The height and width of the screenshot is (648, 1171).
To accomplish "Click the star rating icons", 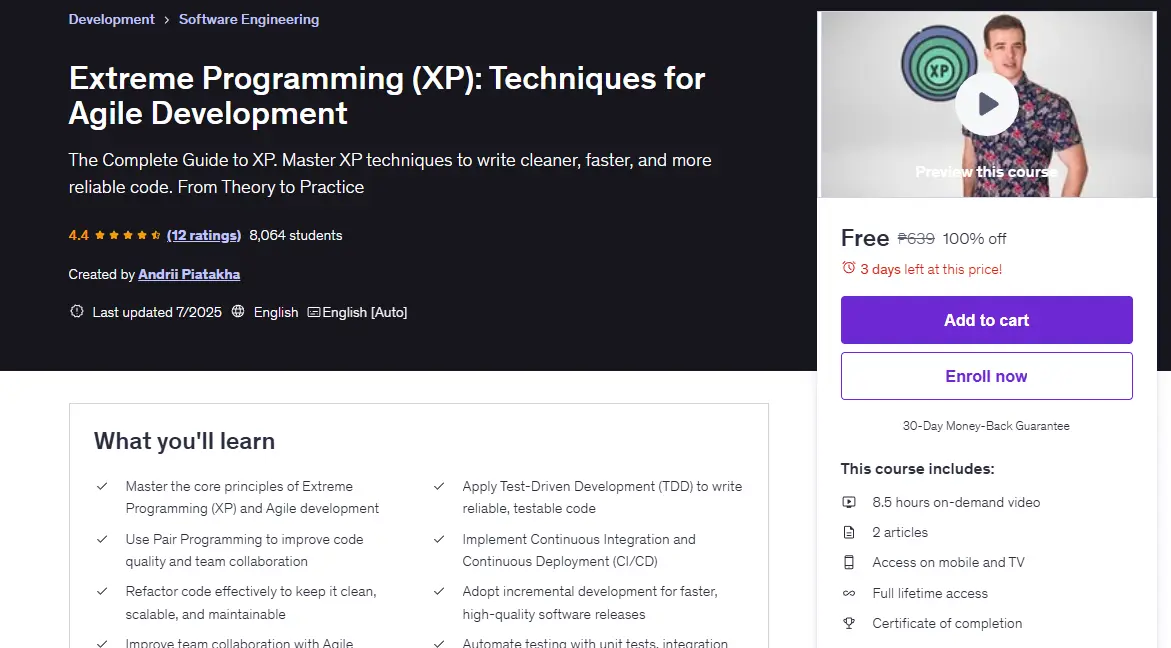I will tap(128, 235).
